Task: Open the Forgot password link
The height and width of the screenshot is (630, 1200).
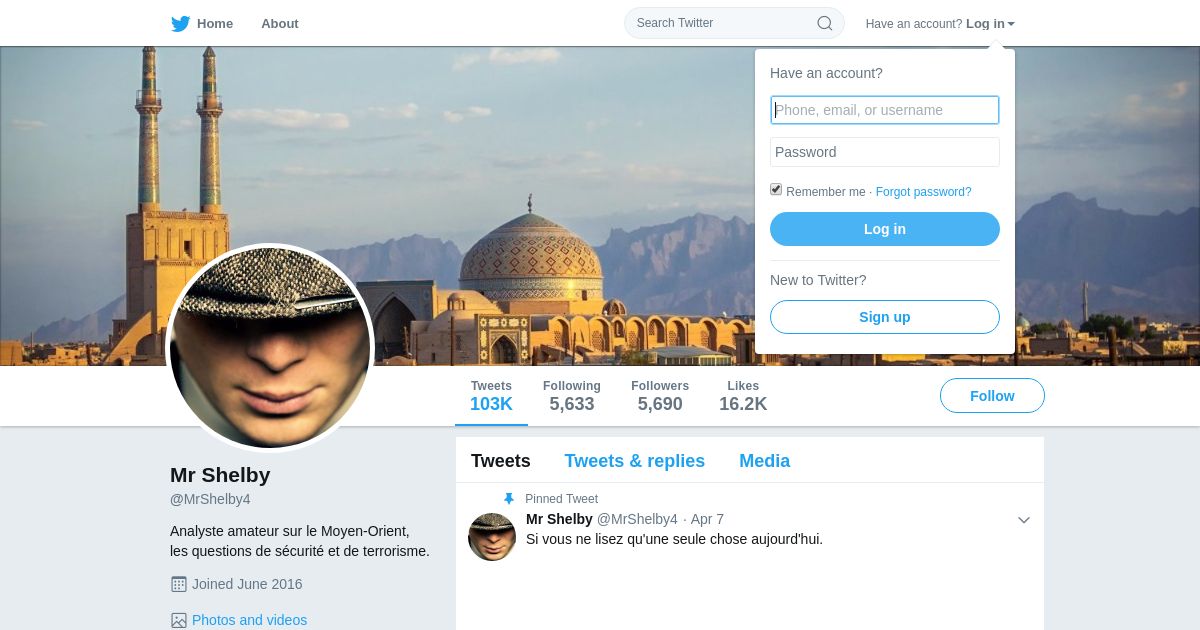Action: [924, 192]
